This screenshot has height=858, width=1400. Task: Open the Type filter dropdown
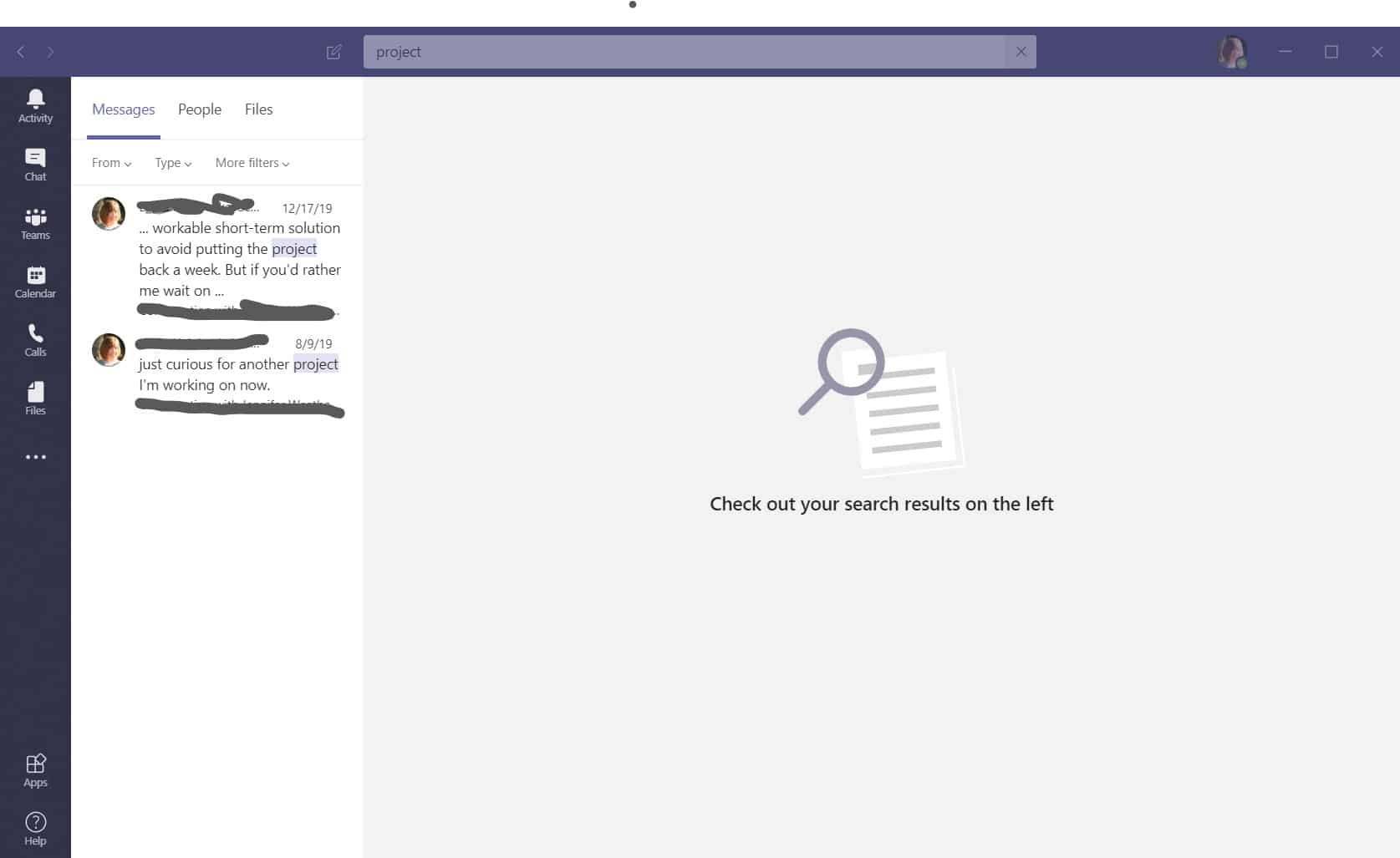coord(171,163)
